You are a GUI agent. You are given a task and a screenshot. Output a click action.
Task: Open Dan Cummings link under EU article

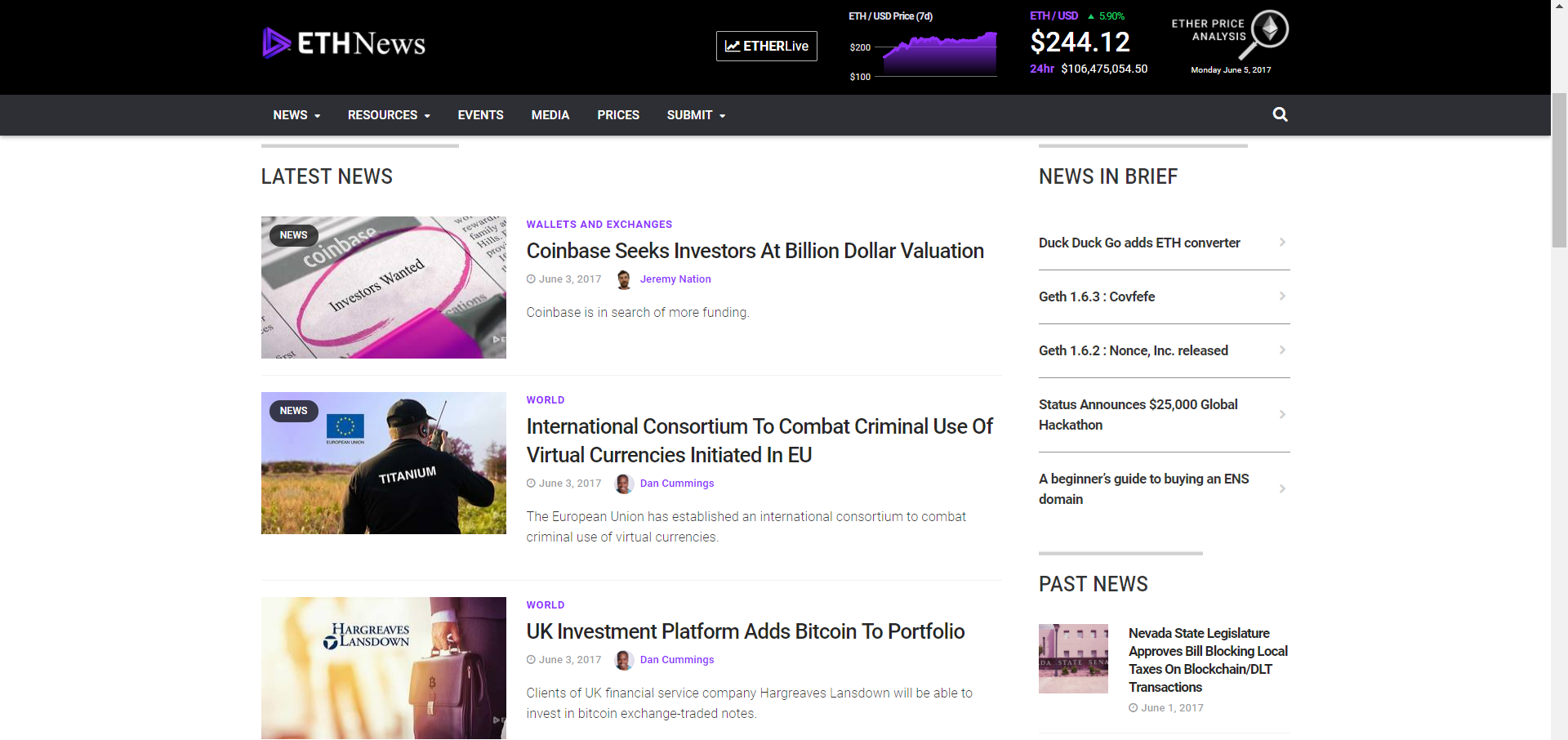coord(677,484)
